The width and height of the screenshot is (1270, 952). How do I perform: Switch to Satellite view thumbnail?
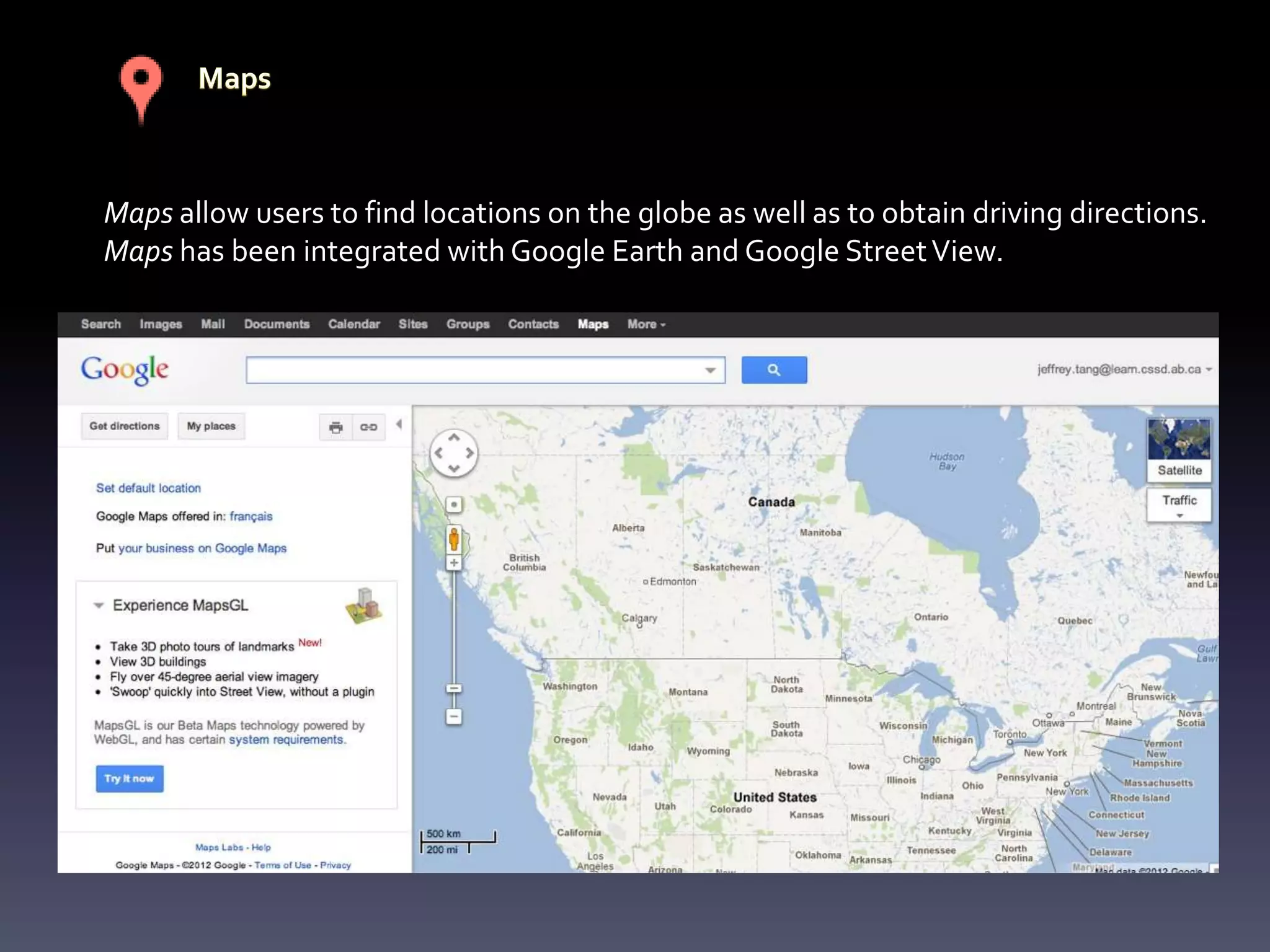click(1179, 449)
